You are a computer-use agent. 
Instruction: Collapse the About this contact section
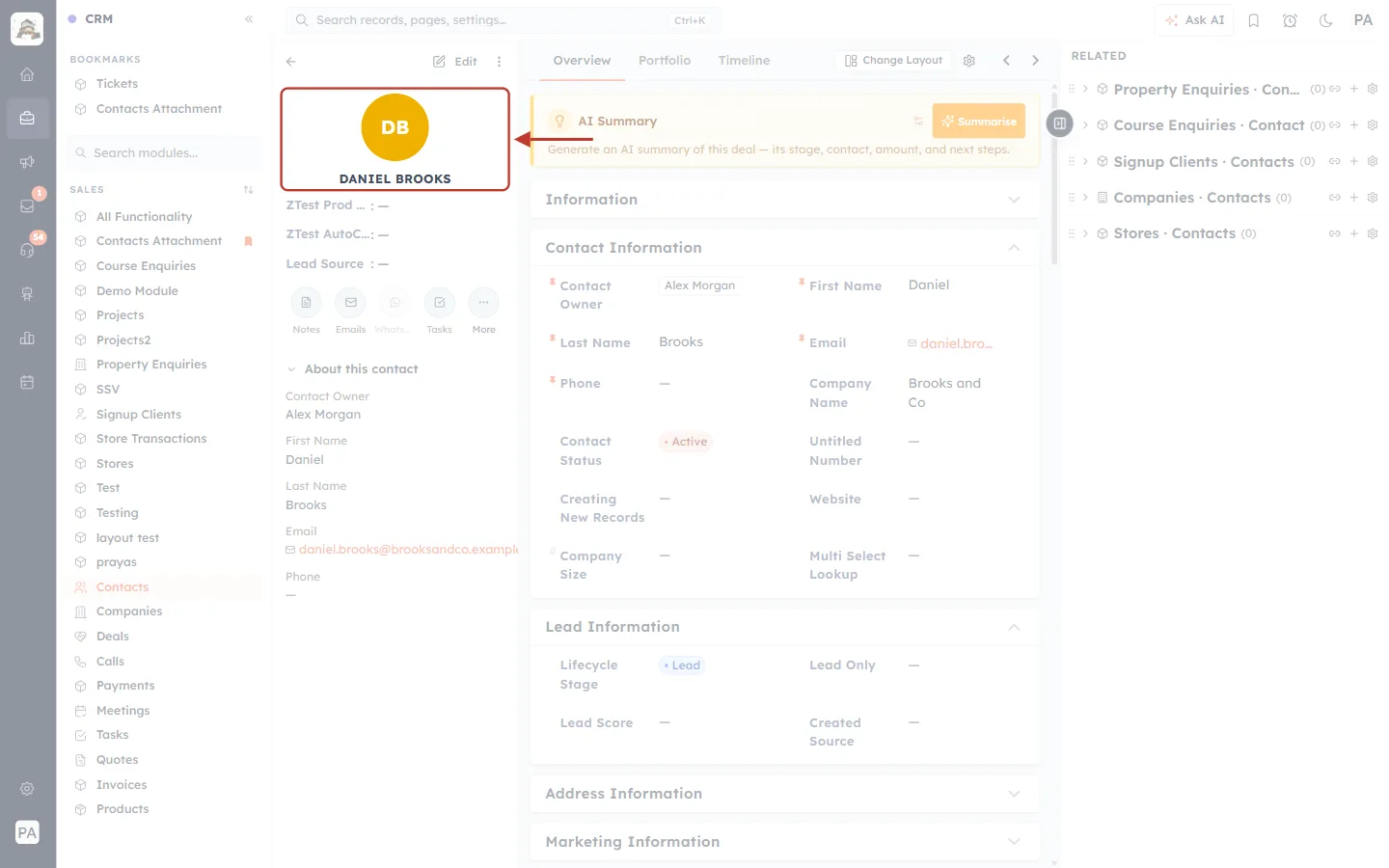[x=290, y=369]
